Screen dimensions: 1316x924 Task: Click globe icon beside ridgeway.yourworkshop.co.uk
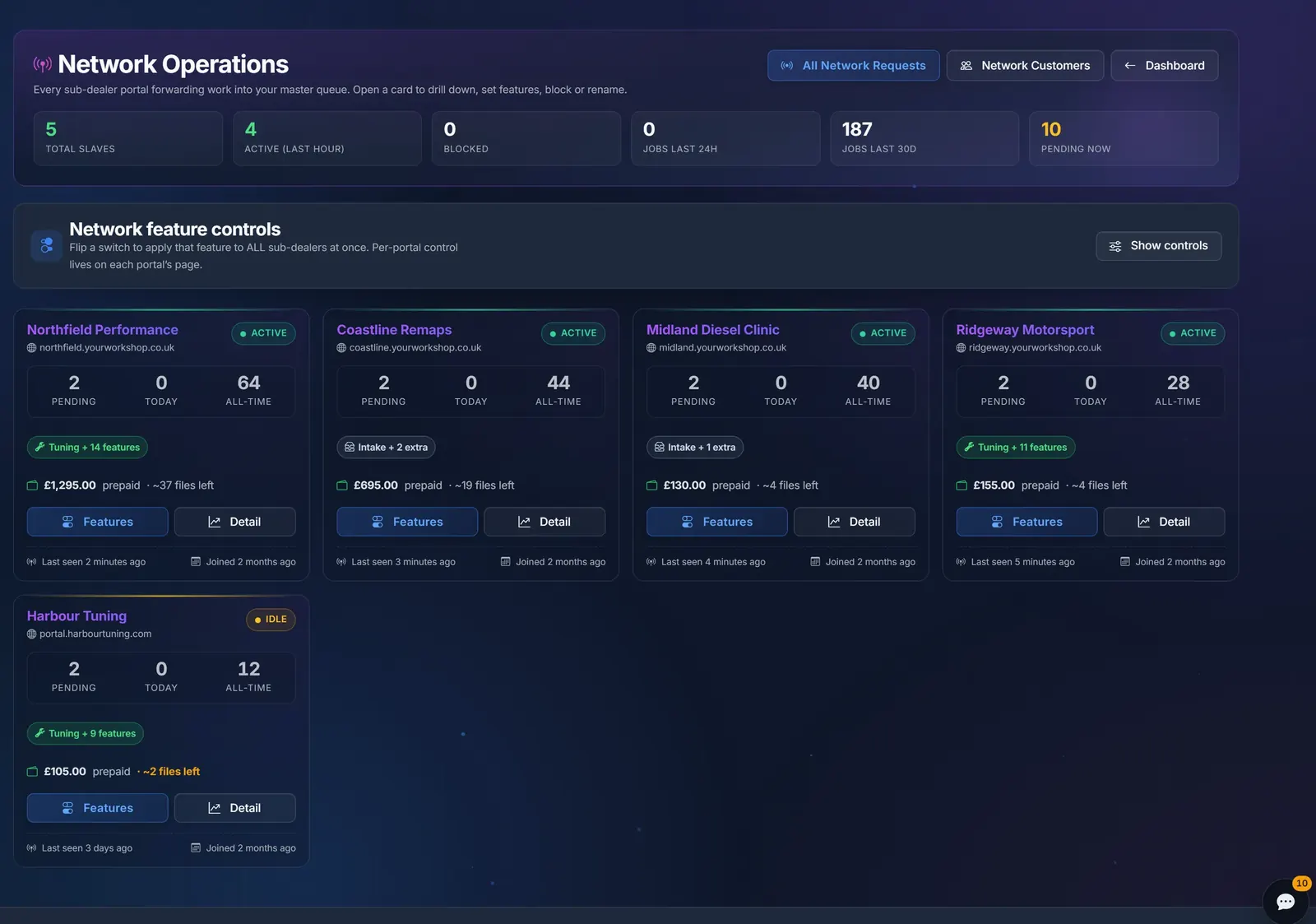(961, 348)
